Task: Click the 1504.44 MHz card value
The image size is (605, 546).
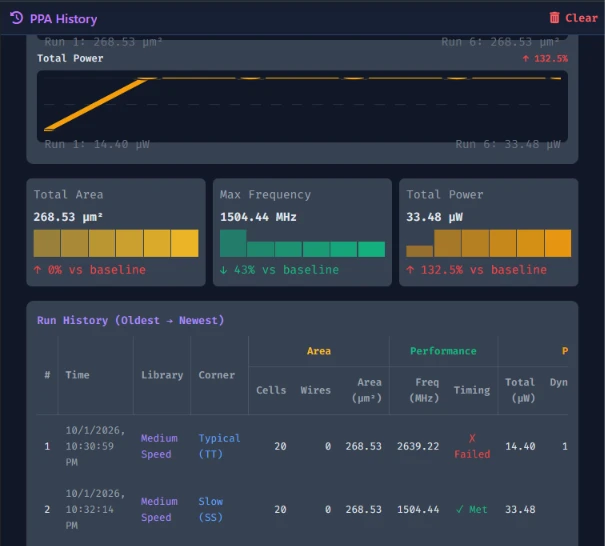Action: (258, 217)
